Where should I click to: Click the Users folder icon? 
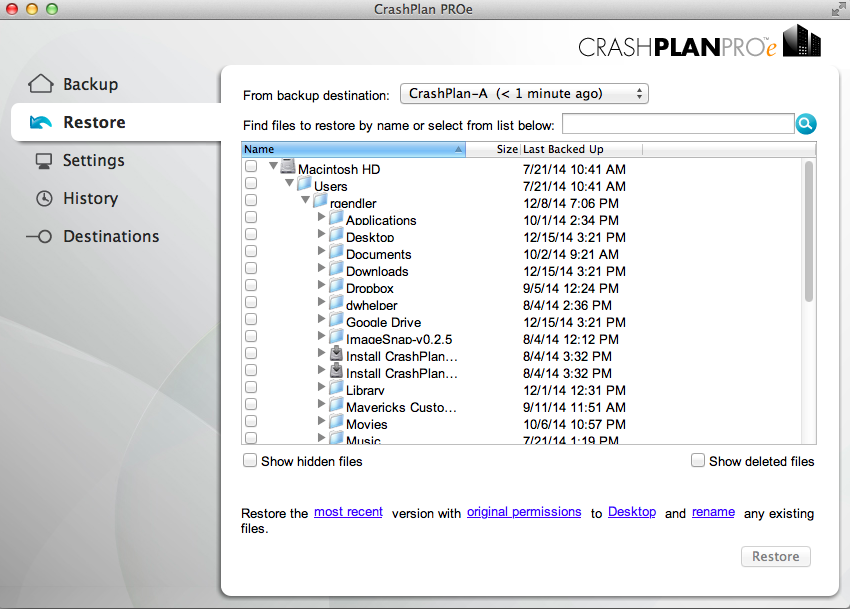(x=304, y=184)
